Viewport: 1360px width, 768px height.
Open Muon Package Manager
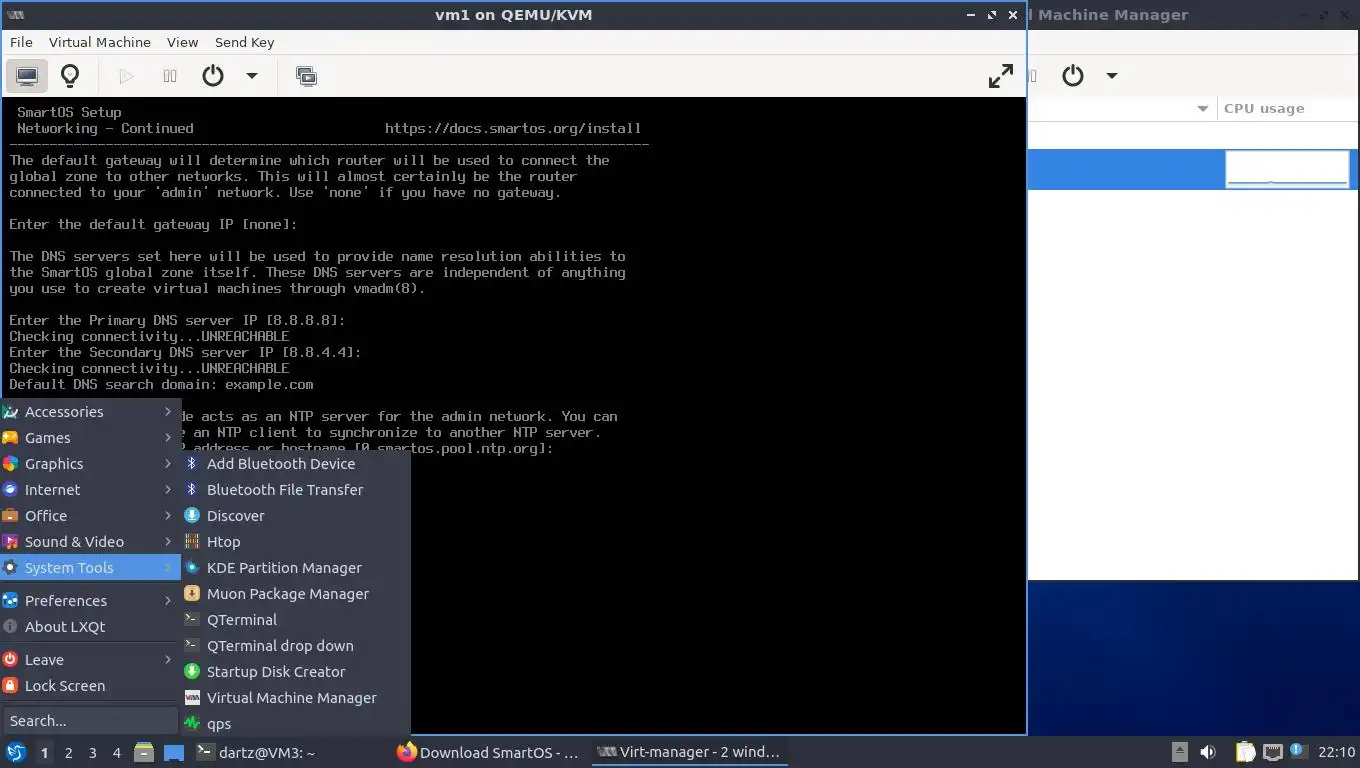click(x=295, y=594)
